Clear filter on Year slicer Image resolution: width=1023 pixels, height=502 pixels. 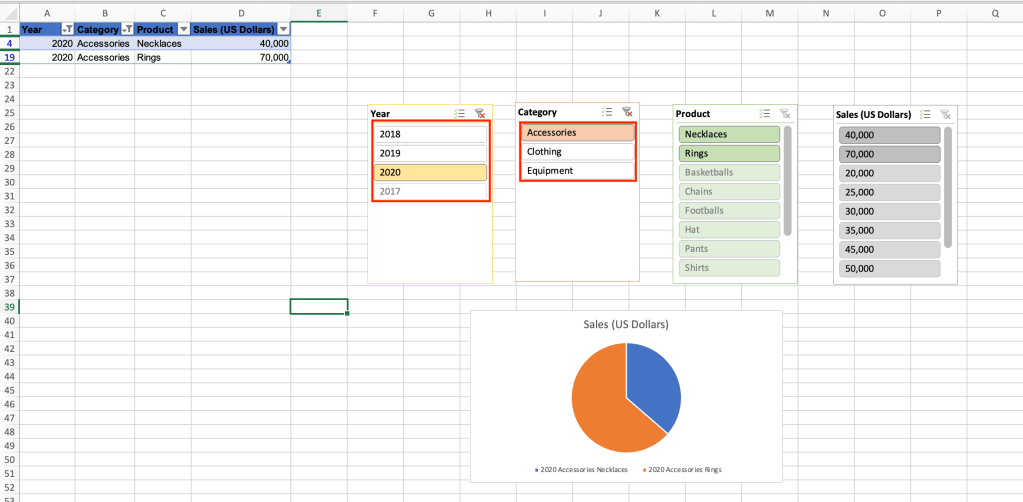pyautogui.click(x=480, y=113)
